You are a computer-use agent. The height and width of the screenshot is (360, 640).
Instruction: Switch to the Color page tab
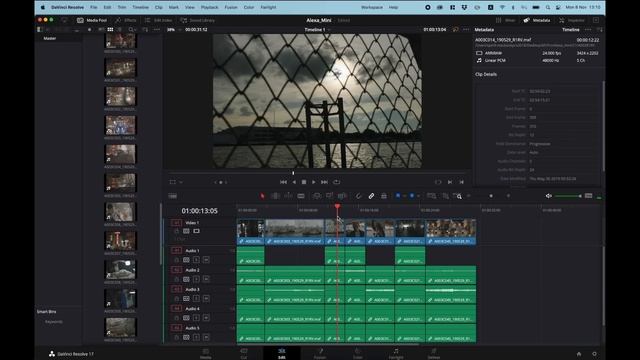(x=358, y=353)
